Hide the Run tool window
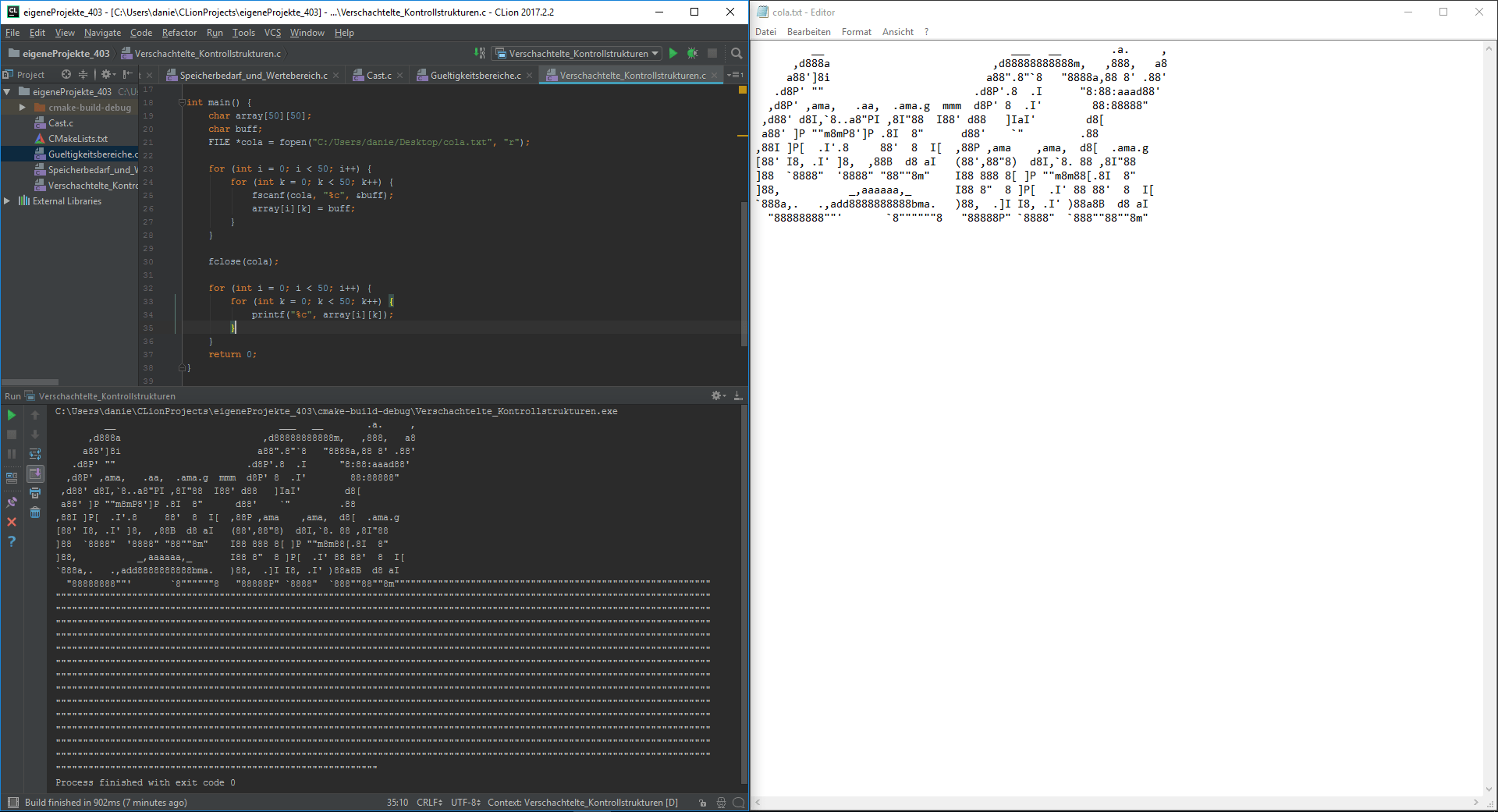The height and width of the screenshot is (812, 1498). coord(738,396)
